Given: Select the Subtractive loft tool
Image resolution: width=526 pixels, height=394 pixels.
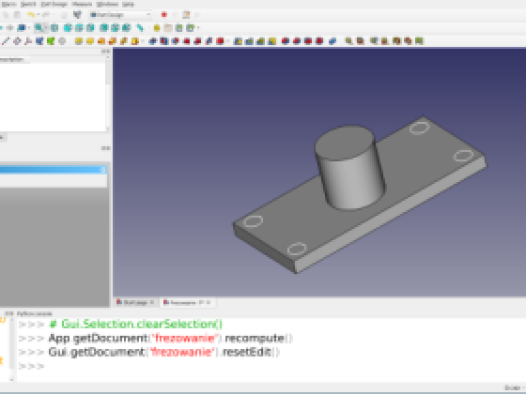Looking at the screenshot, I should pyautogui.click(x=187, y=41).
